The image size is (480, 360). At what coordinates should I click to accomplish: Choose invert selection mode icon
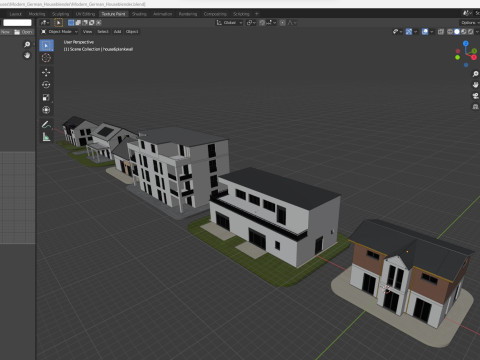click(92, 23)
